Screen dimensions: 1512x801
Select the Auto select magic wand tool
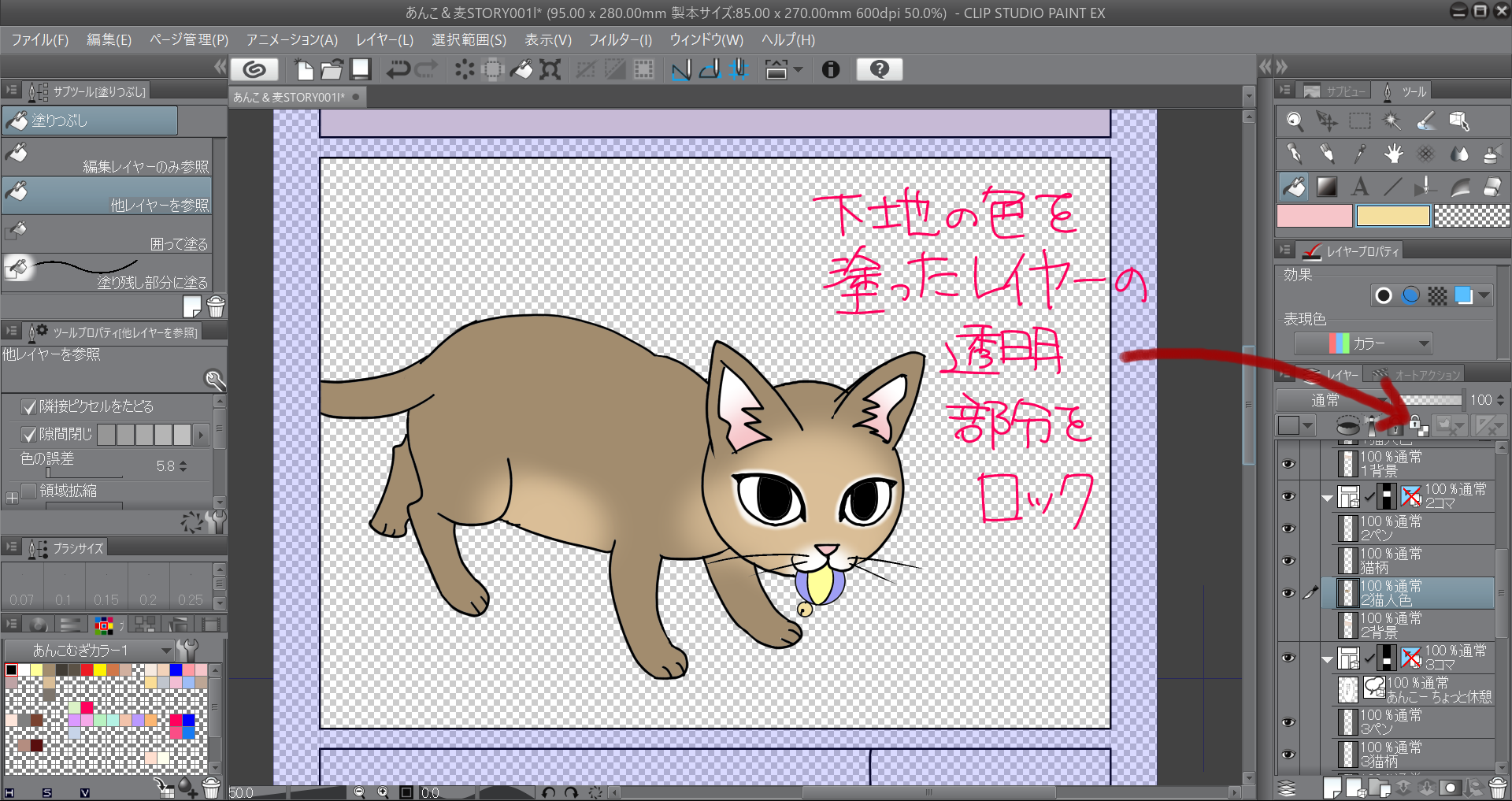(x=1392, y=121)
